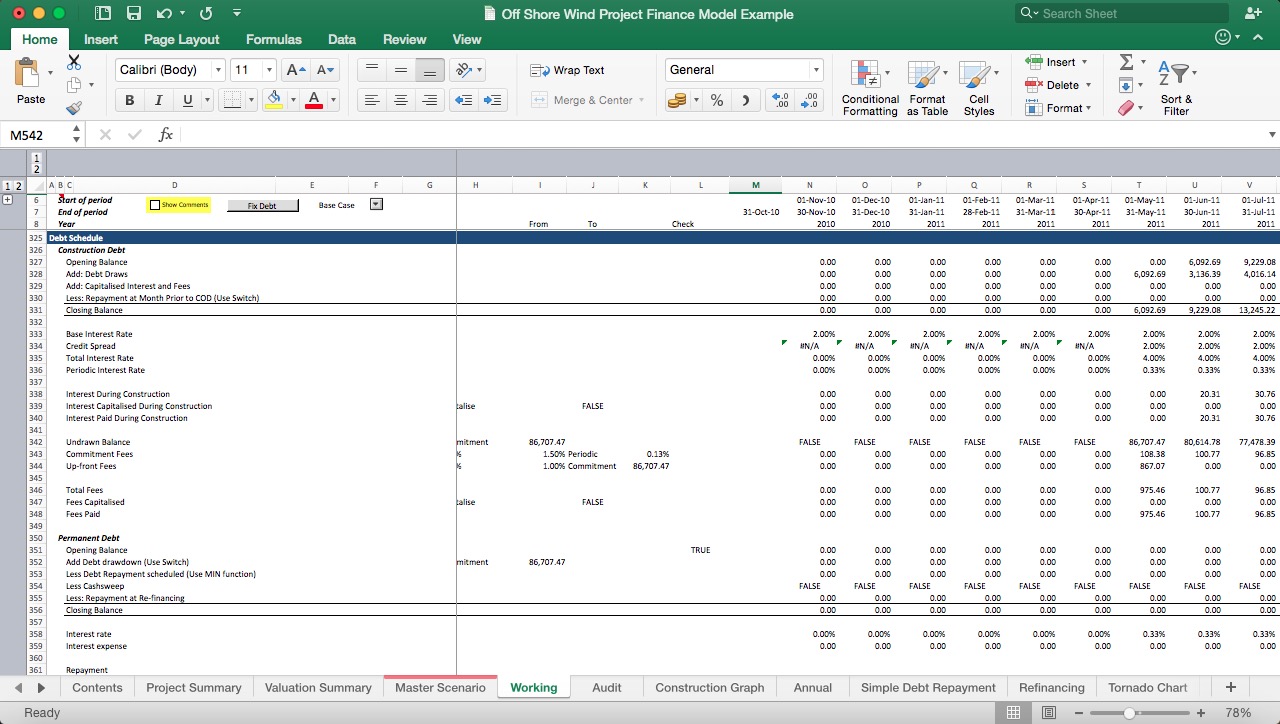Toggle the Show Comments button
This screenshot has width=1280, height=724.
tap(178, 204)
